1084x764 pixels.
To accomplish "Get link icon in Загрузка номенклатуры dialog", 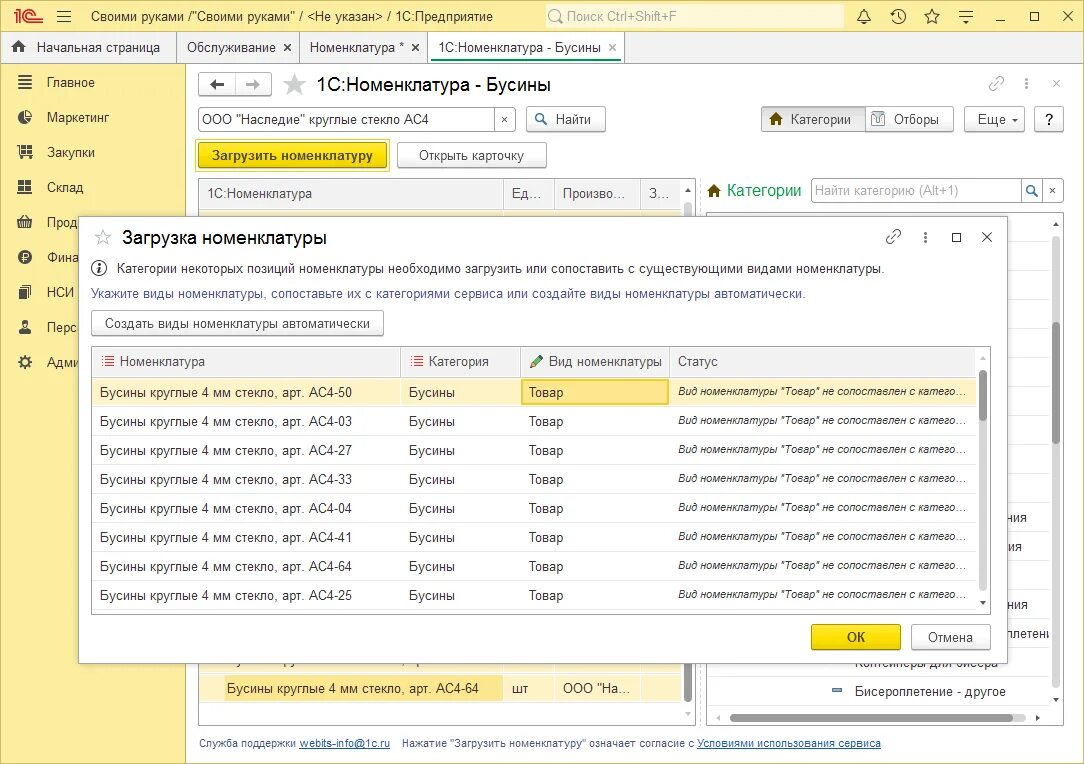I will point(893,237).
